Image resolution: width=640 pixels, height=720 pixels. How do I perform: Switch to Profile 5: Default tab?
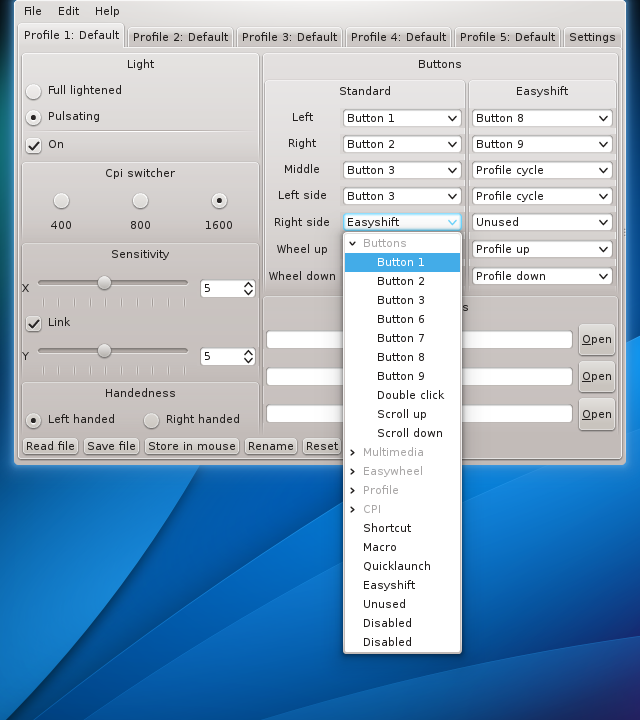(x=507, y=37)
